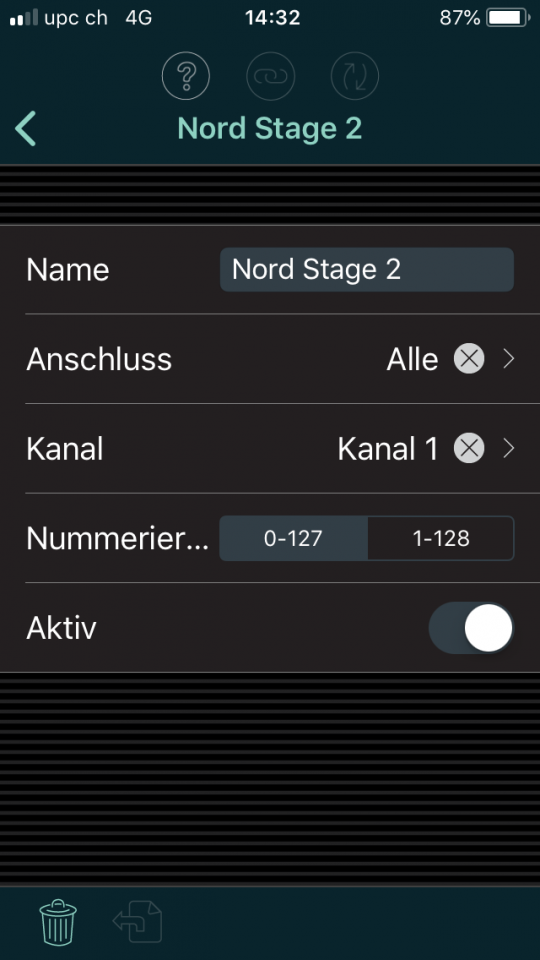
Task: Open the Anschluss Alle selection
Action: click(412, 359)
